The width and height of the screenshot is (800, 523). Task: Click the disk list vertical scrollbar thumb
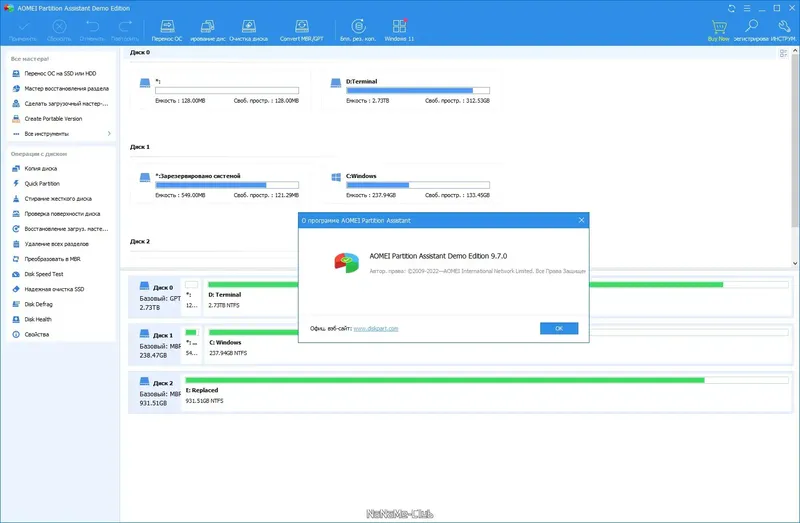pos(795,141)
